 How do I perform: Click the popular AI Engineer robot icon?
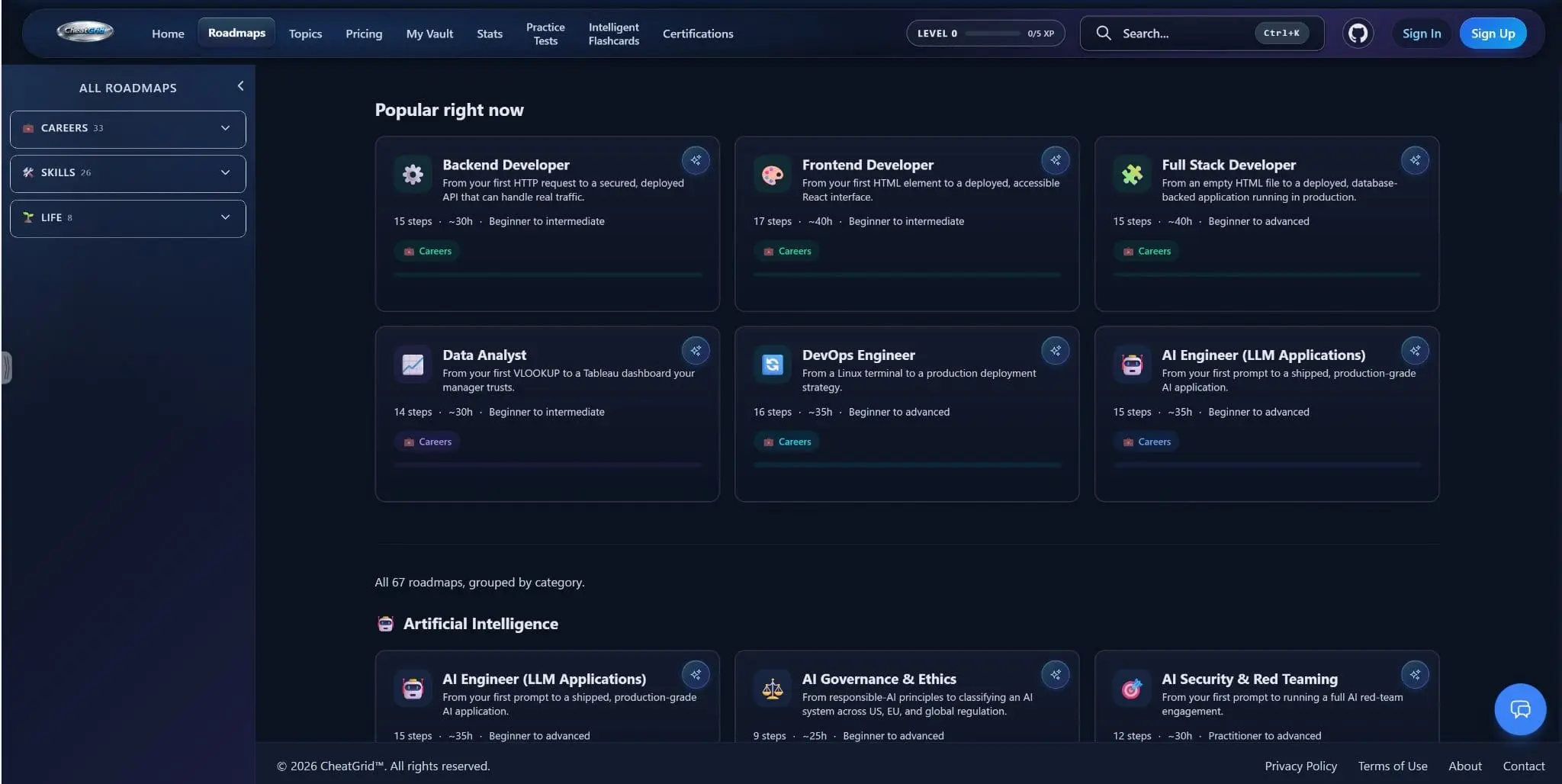1132,365
